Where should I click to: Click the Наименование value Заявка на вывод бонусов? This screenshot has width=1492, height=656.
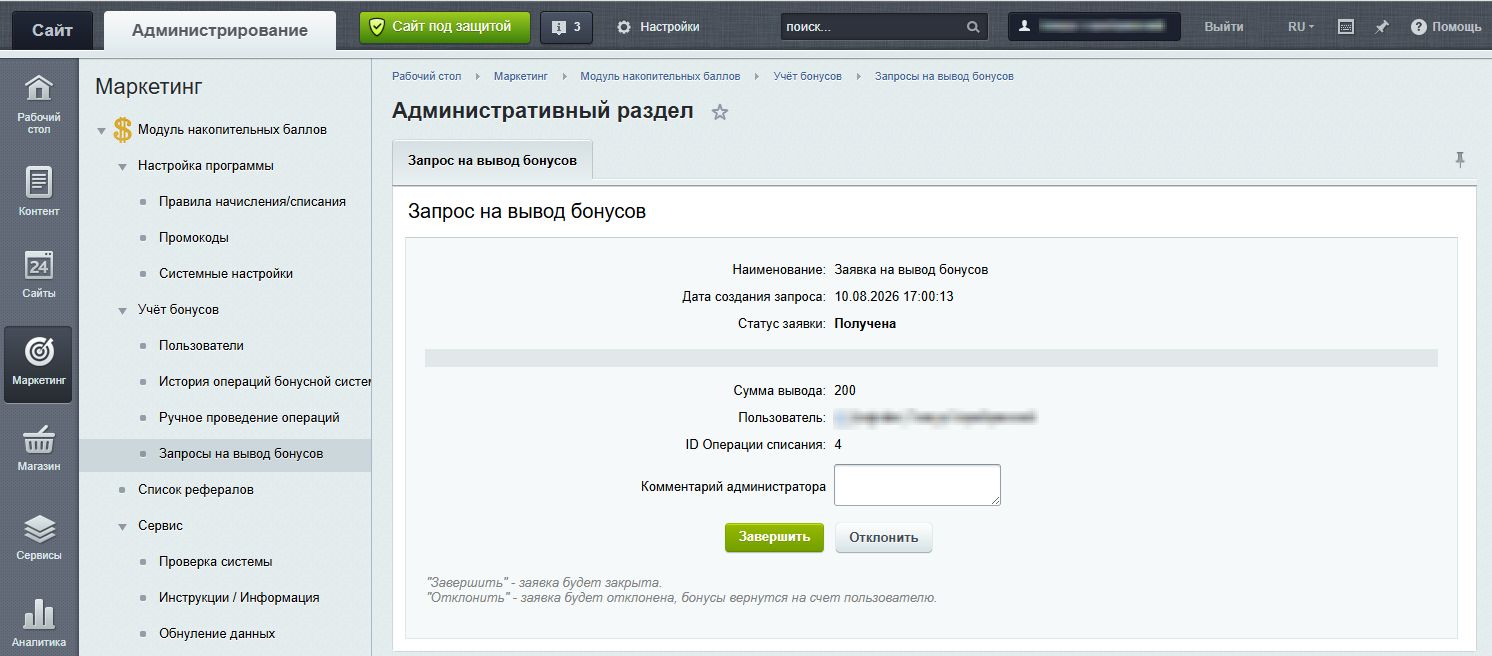(911, 270)
